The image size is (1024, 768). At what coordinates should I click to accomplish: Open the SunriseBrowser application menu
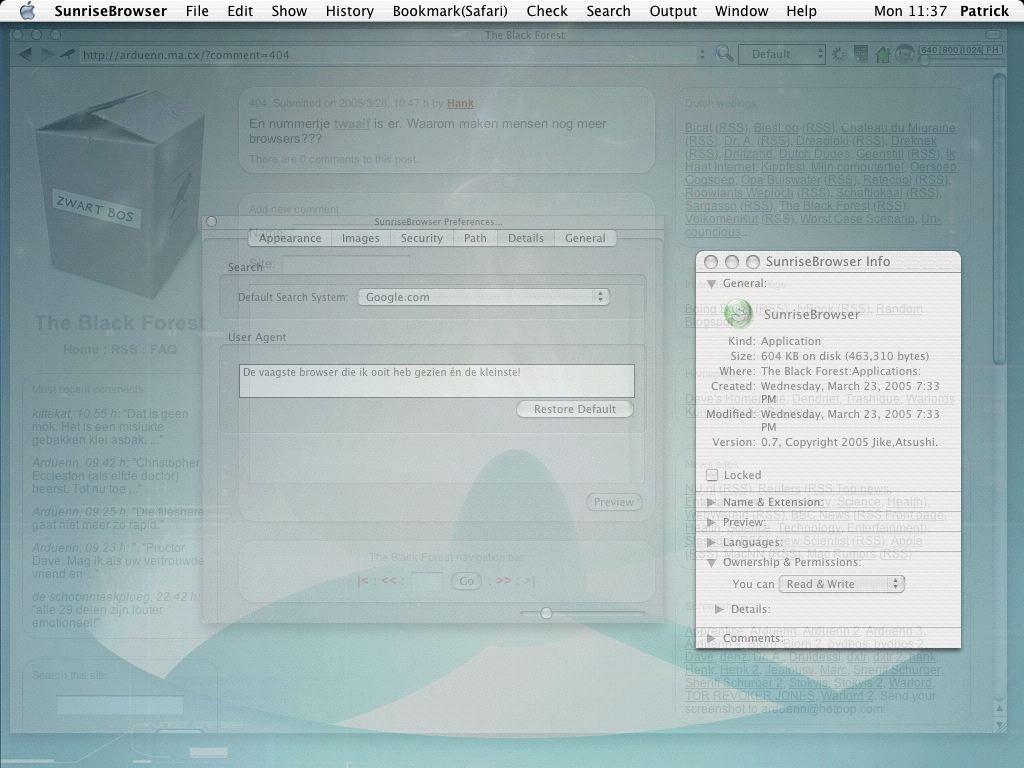pyautogui.click(x=110, y=11)
